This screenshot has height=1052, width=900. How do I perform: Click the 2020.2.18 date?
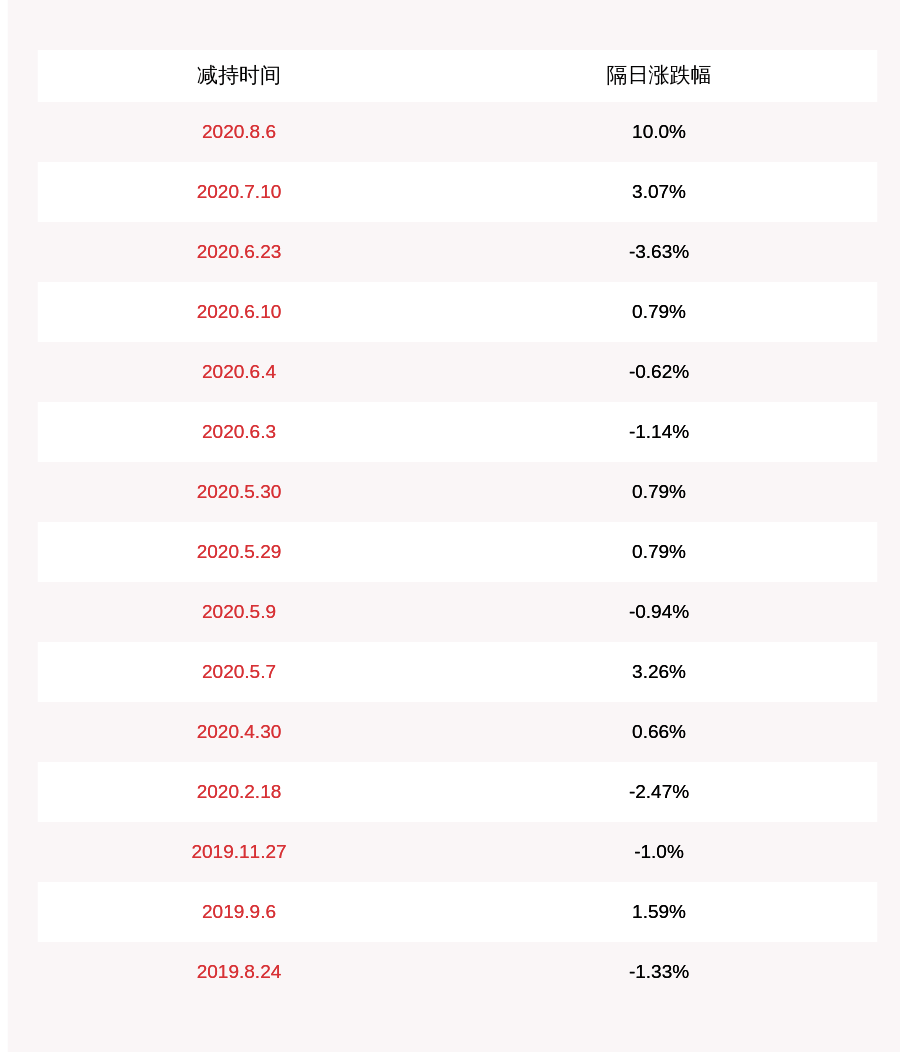239,792
